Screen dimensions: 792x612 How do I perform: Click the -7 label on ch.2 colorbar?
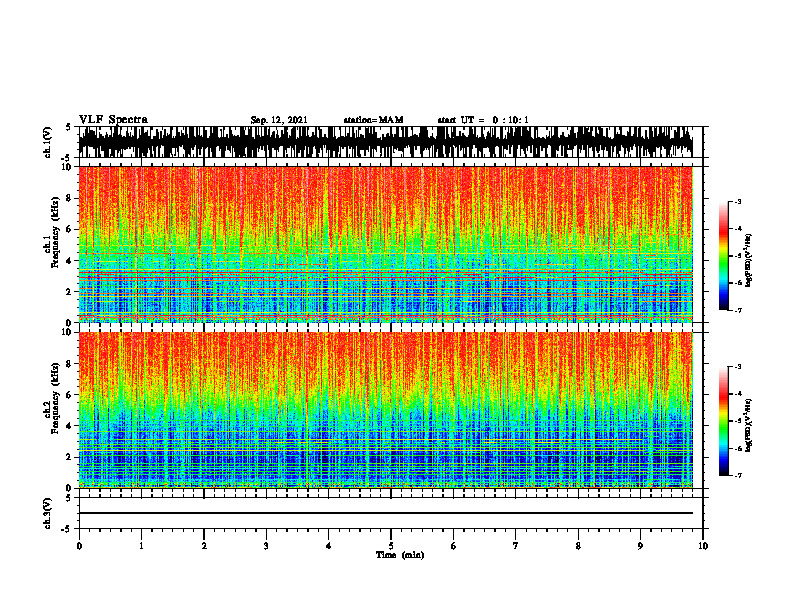point(738,476)
